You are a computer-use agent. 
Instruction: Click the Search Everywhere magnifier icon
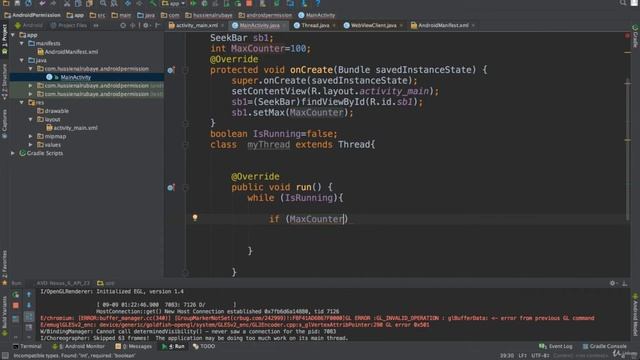pyautogui.click(x=623, y=3)
